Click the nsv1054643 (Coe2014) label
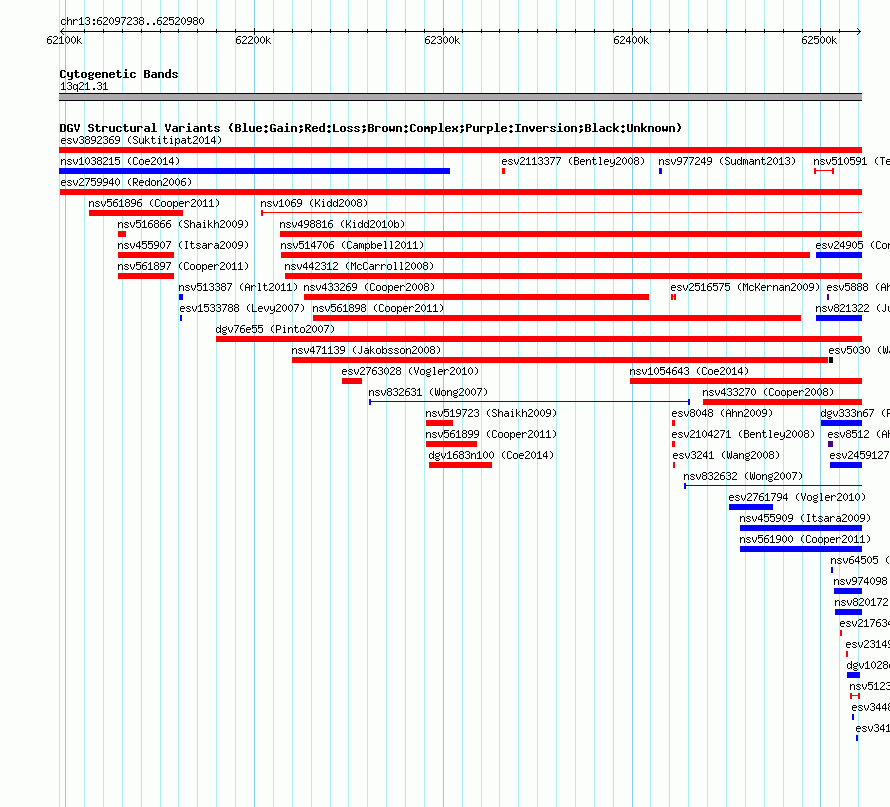The width and height of the screenshot is (890, 807). (x=689, y=371)
